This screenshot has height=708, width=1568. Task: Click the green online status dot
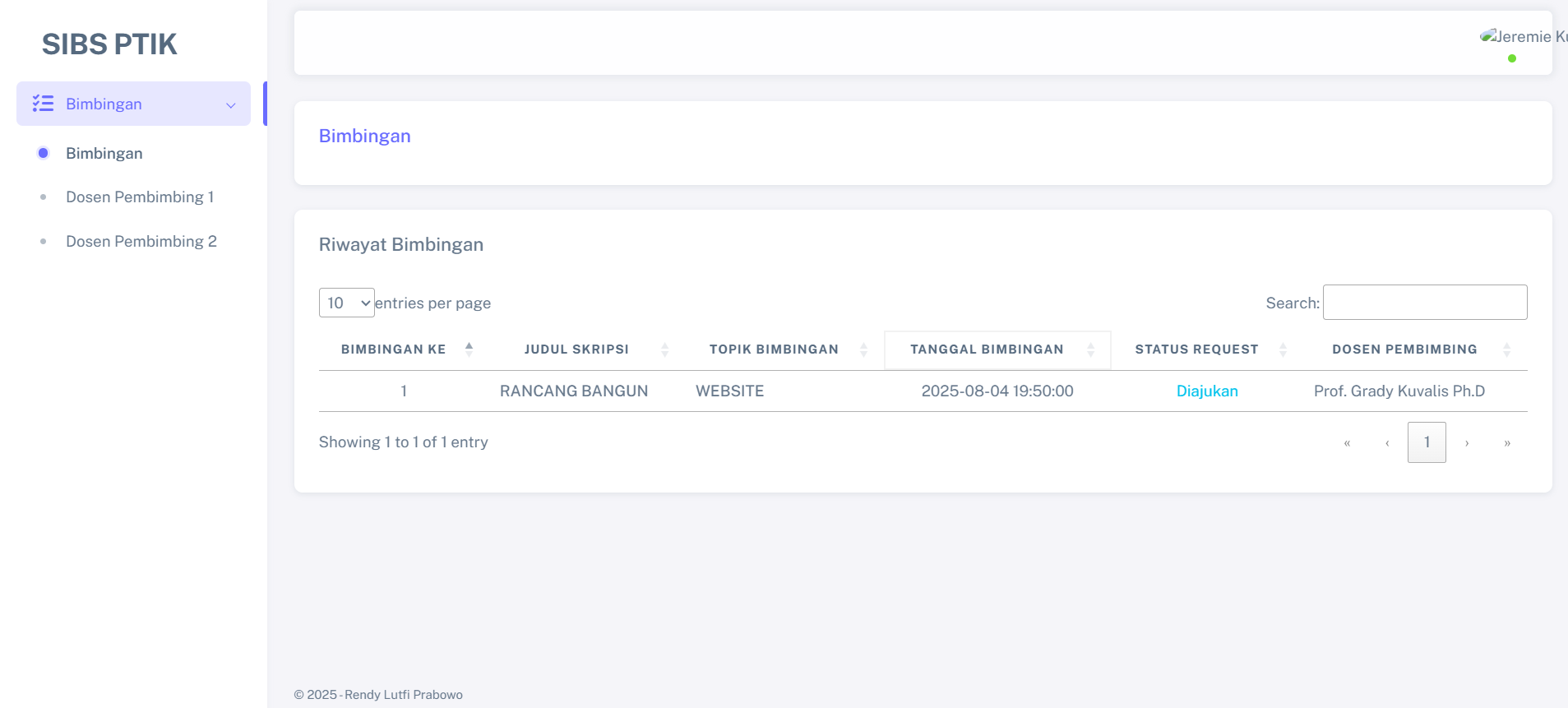click(1512, 58)
